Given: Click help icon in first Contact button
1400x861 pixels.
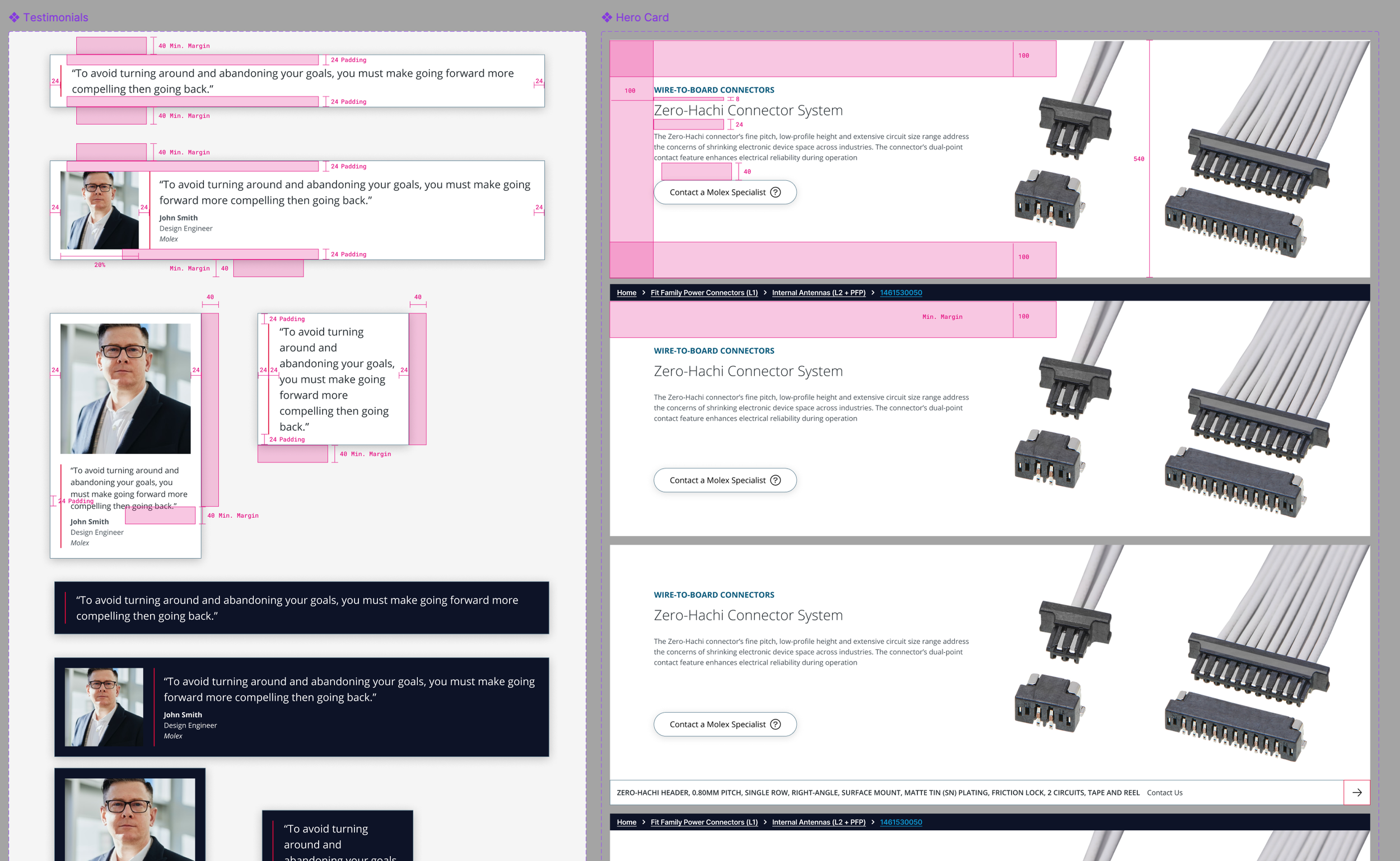Looking at the screenshot, I should [775, 193].
